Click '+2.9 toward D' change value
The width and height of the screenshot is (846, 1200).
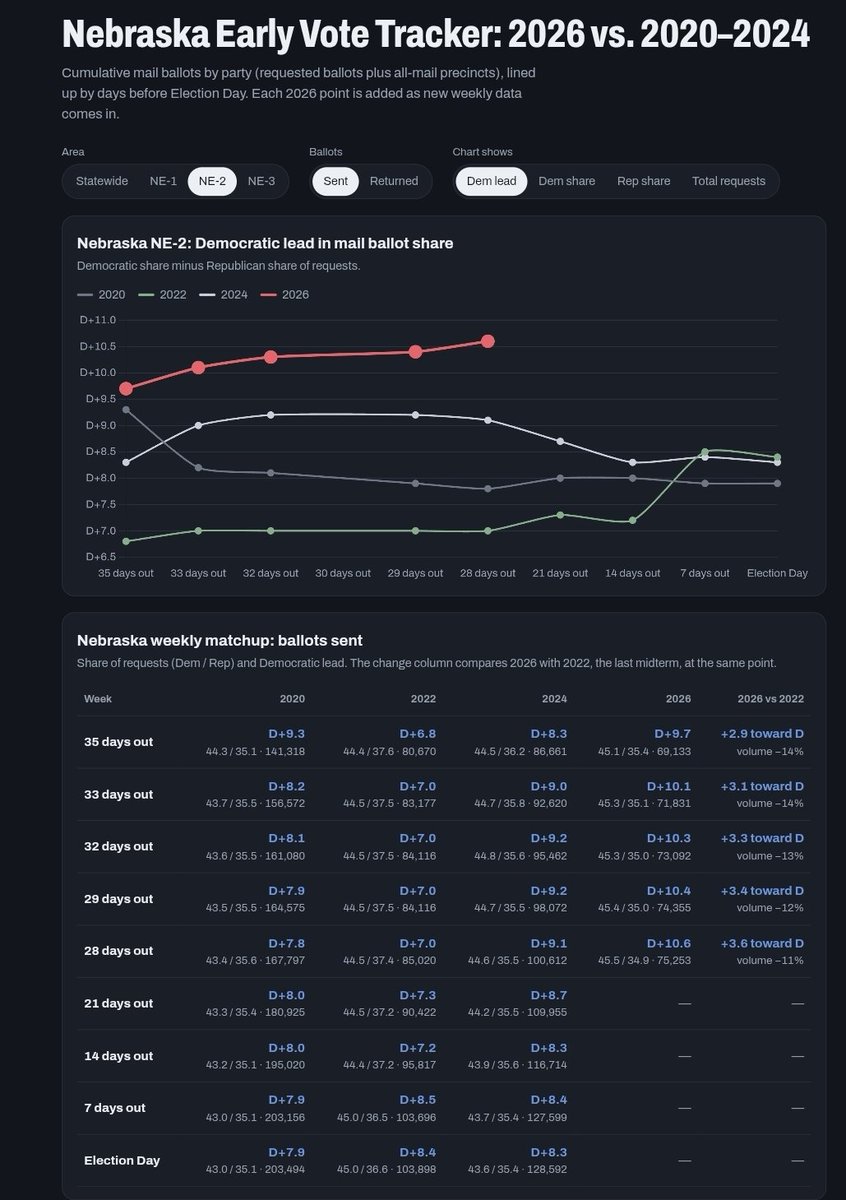[x=762, y=734]
